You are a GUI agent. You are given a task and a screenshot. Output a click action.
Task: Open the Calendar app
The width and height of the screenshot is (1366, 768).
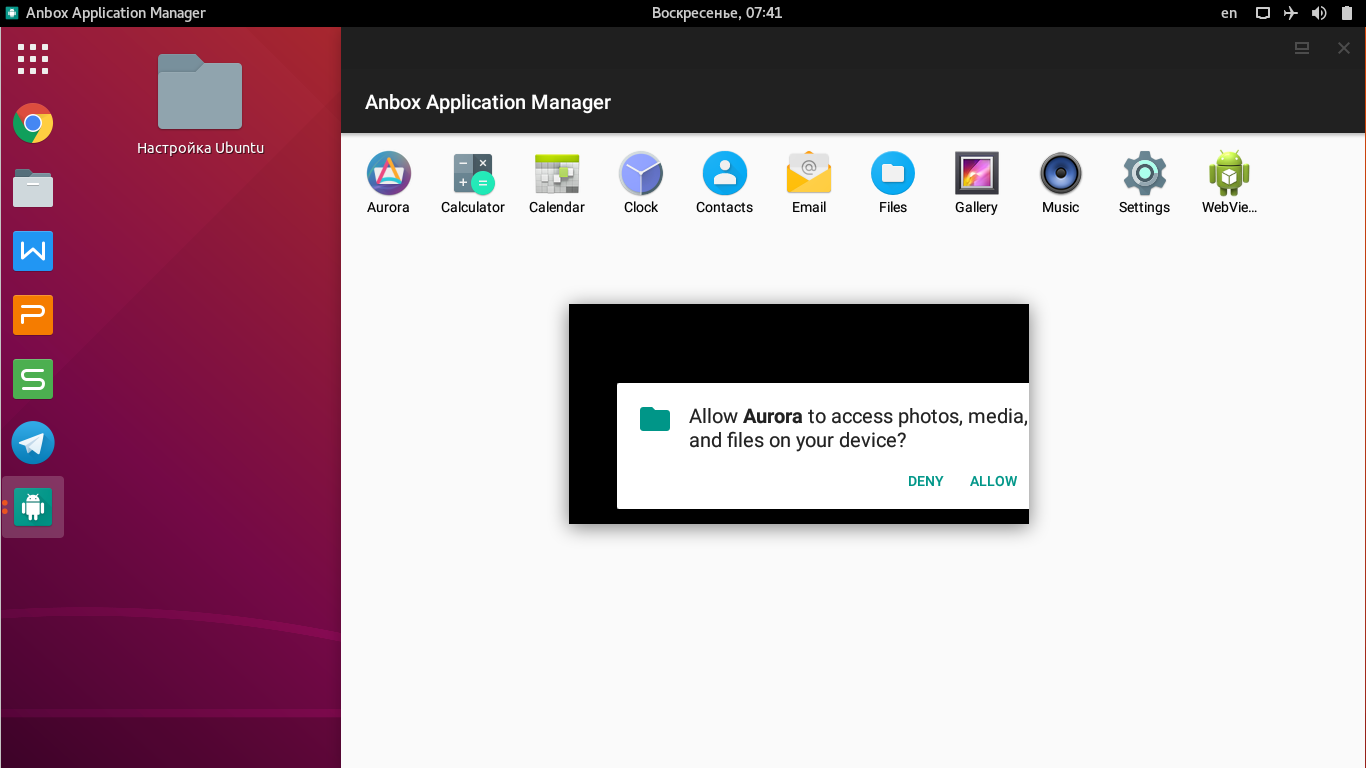[x=557, y=174]
